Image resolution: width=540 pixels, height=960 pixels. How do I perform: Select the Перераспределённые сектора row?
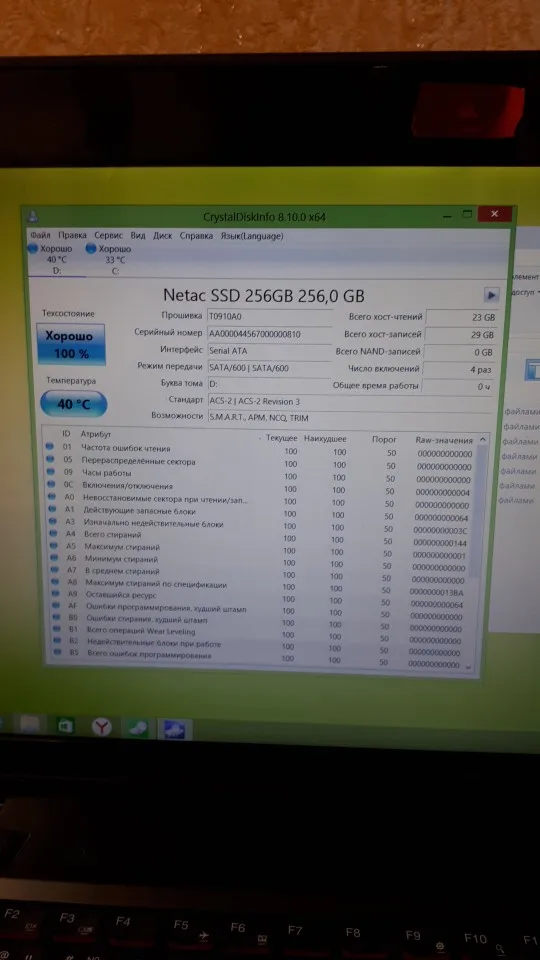tap(260, 463)
